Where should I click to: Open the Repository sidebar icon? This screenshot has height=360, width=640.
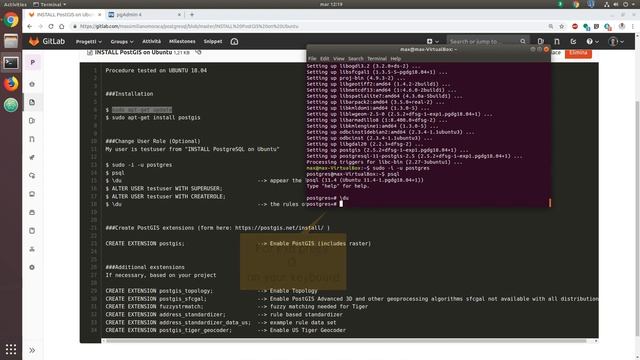[x=32, y=102]
